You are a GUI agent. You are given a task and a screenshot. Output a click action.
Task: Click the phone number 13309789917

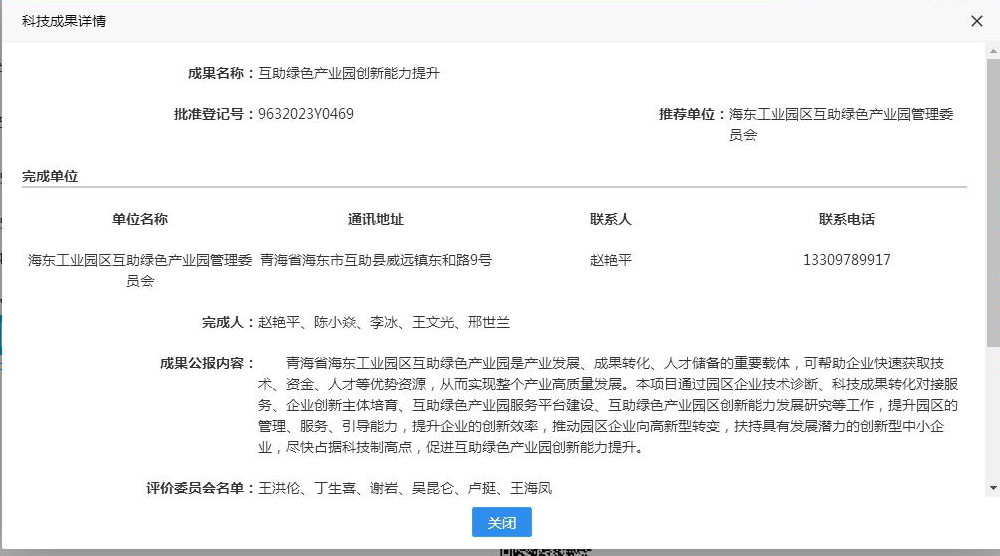847,260
